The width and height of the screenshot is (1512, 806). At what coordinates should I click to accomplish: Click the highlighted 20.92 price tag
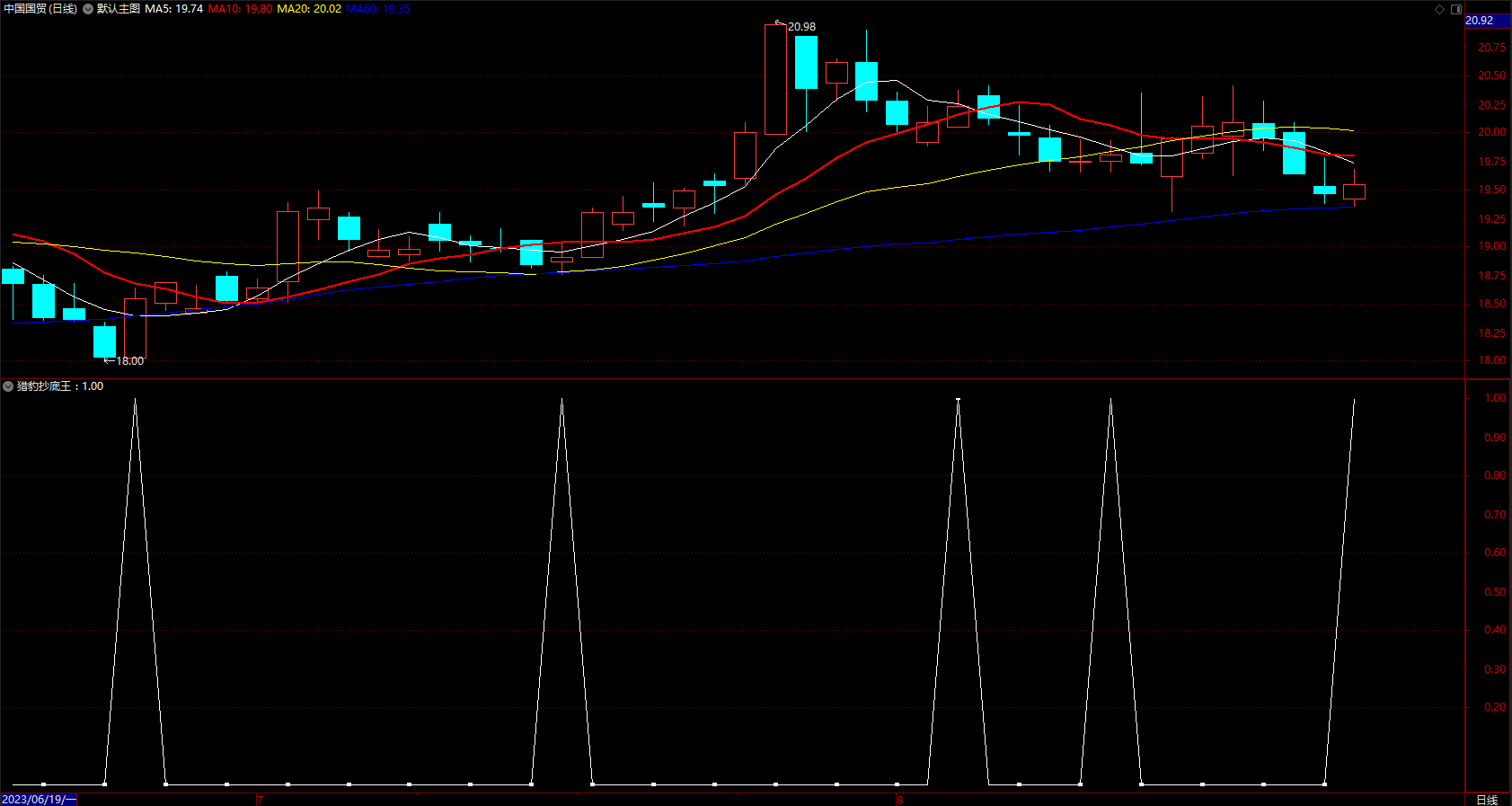1488,21
